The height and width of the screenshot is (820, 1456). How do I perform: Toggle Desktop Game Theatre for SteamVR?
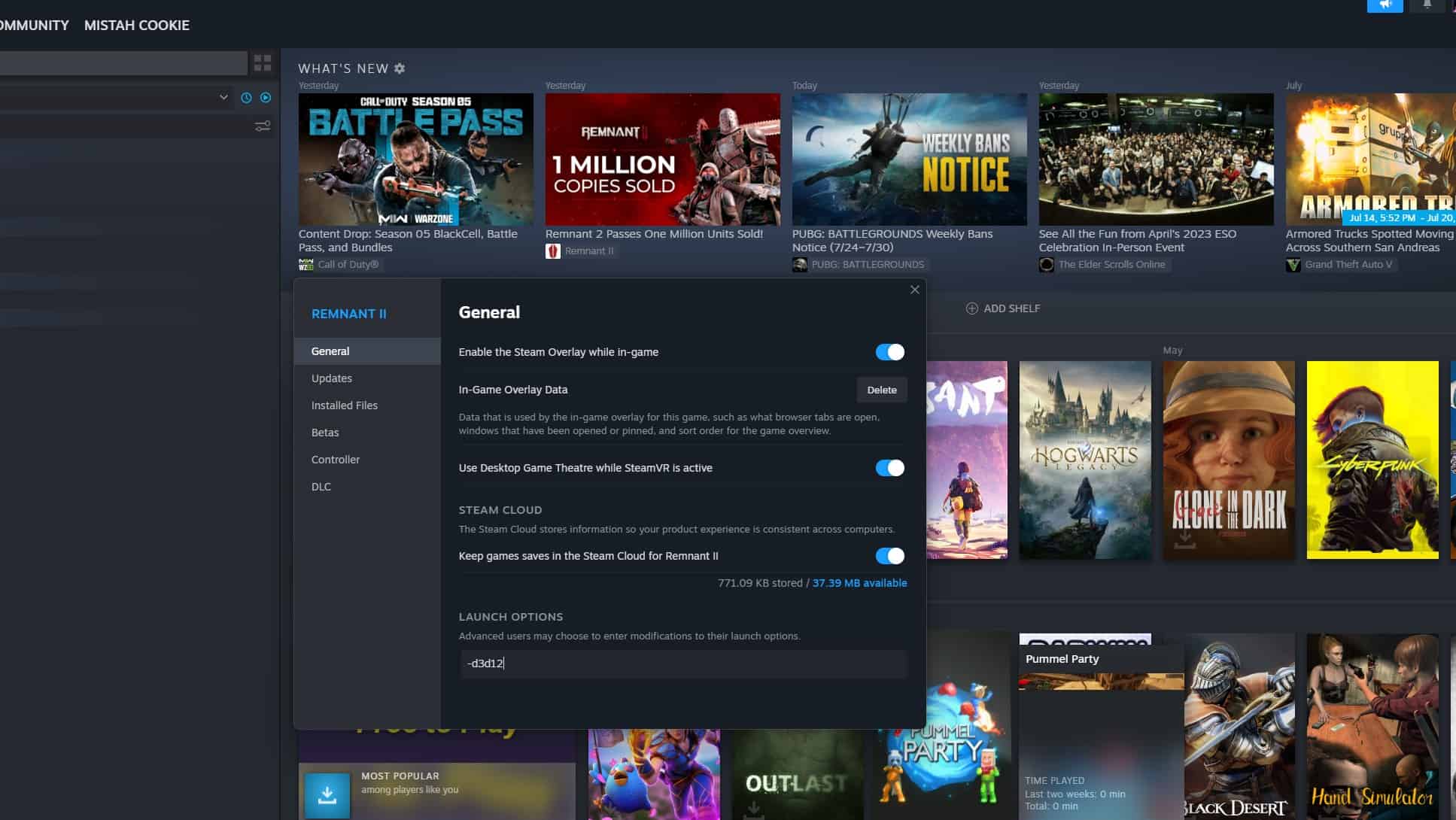click(x=889, y=467)
